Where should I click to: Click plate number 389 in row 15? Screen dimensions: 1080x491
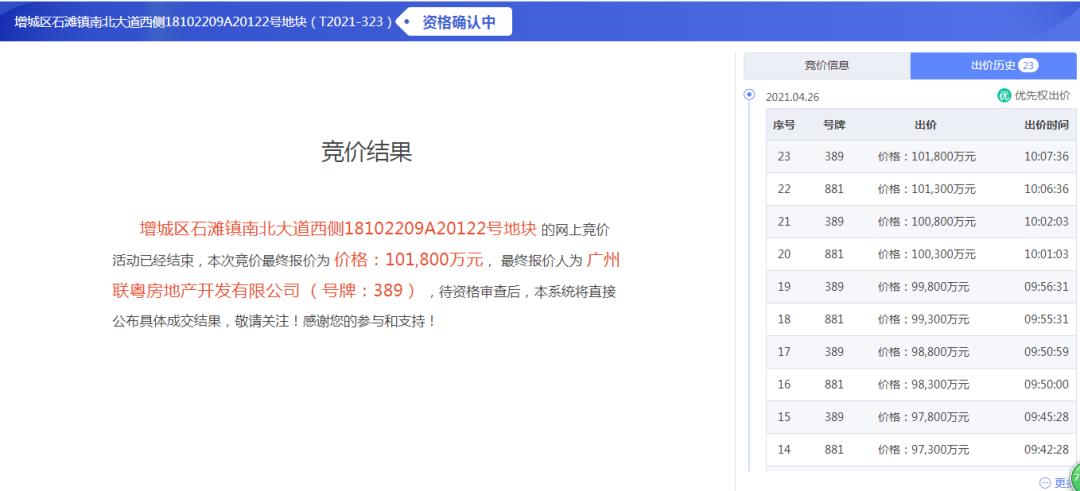point(834,417)
